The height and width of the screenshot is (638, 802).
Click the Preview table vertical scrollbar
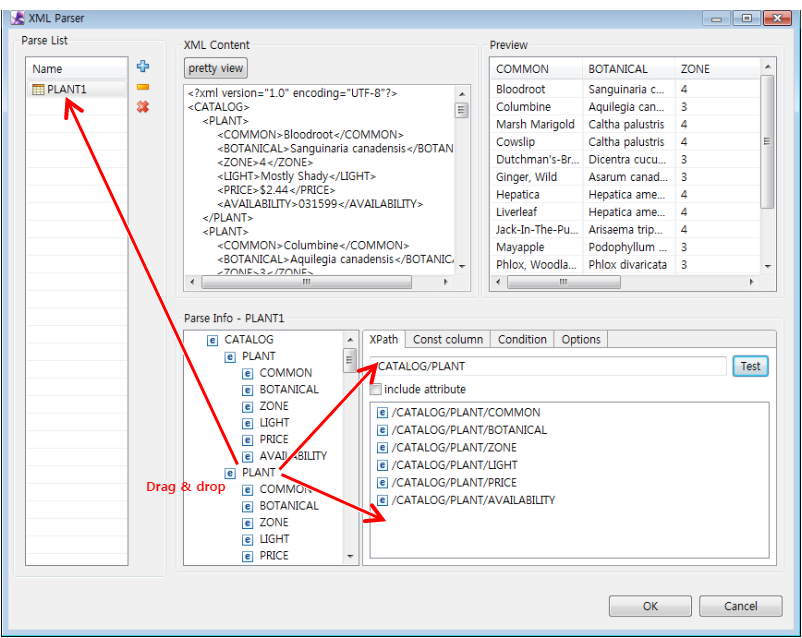click(767, 140)
